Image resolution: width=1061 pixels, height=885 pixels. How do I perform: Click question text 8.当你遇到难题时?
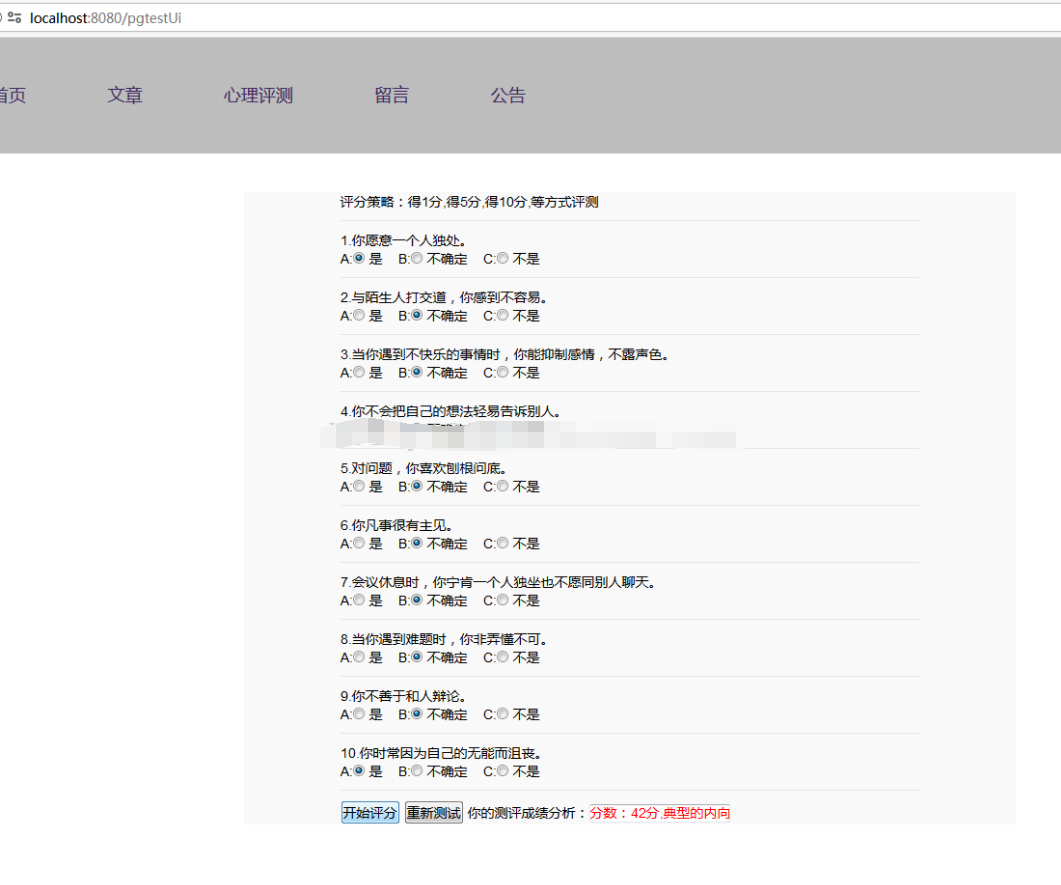443,639
